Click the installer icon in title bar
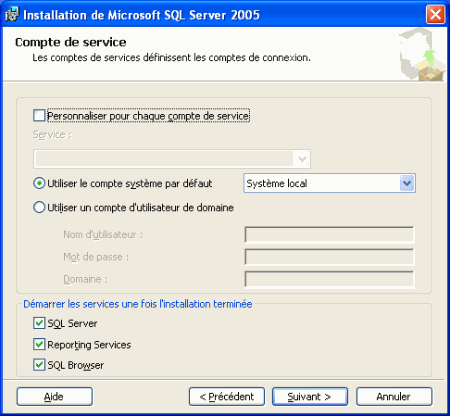This screenshot has height=416, width=450. pos(12,15)
